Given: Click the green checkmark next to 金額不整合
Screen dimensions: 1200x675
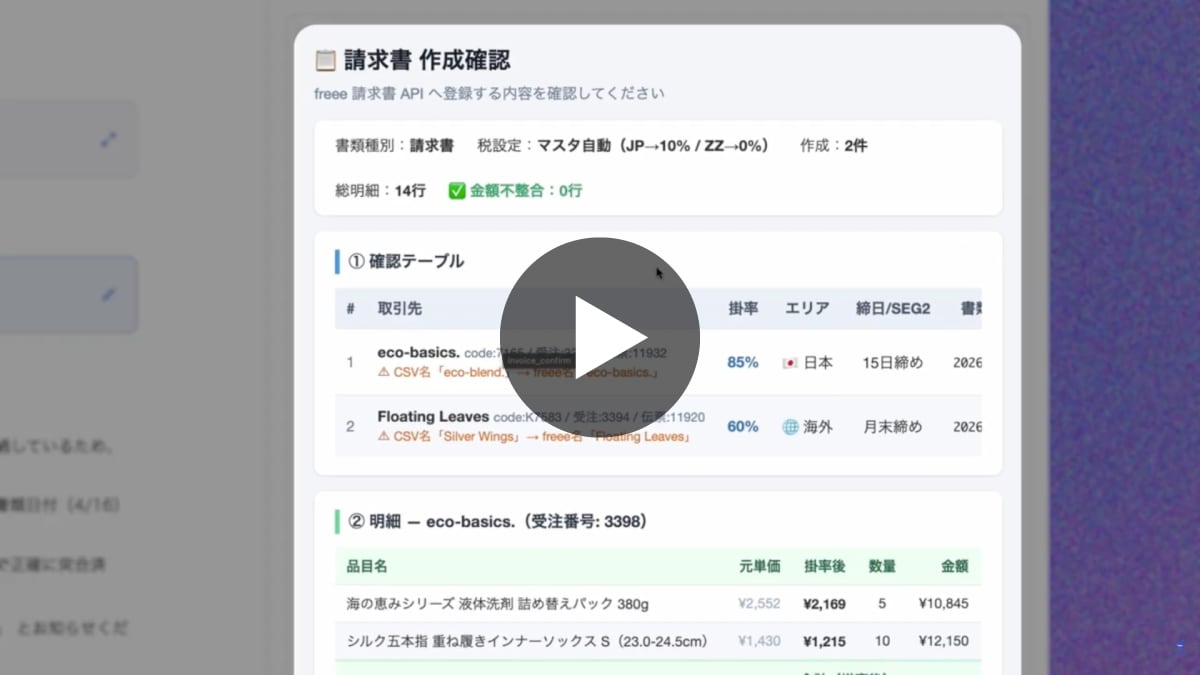Looking at the screenshot, I should click(457, 190).
